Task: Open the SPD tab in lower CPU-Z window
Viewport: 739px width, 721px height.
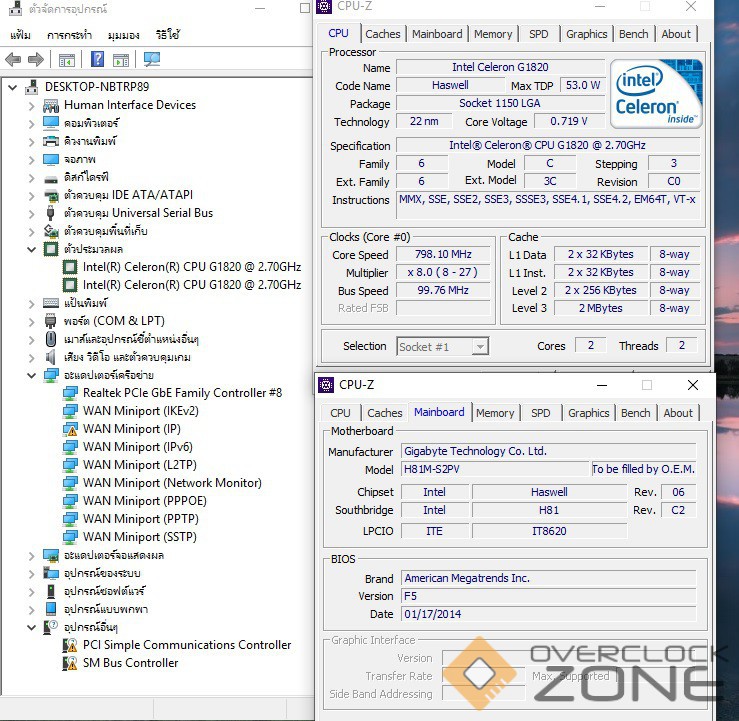Action: click(540, 413)
